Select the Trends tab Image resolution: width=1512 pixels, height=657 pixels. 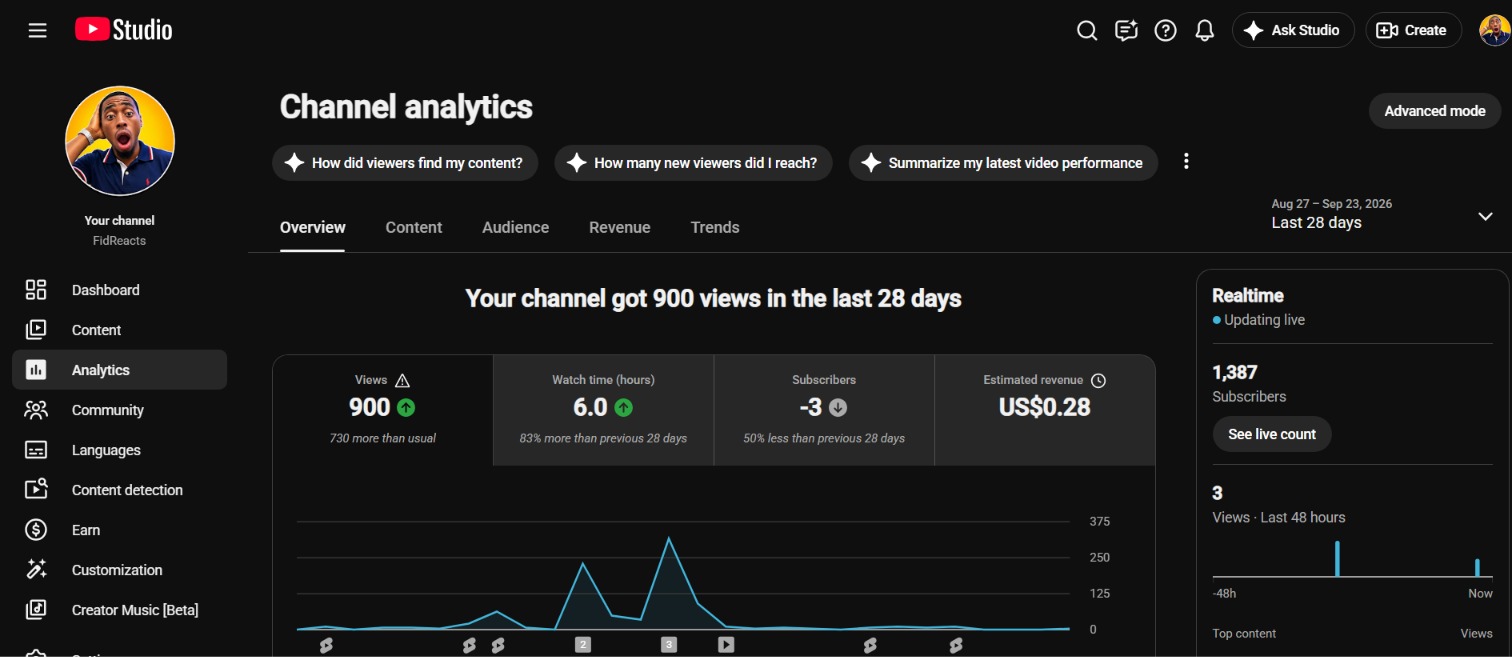pyautogui.click(x=715, y=227)
